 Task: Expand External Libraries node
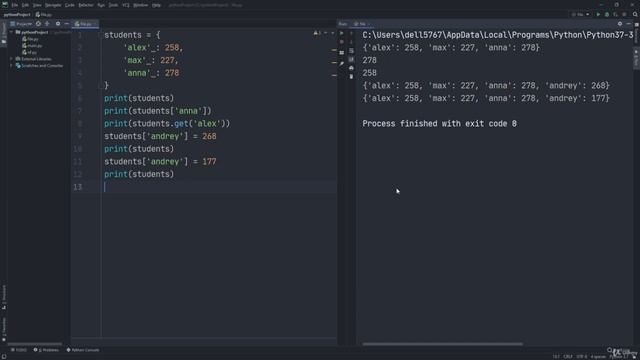coord(11,59)
